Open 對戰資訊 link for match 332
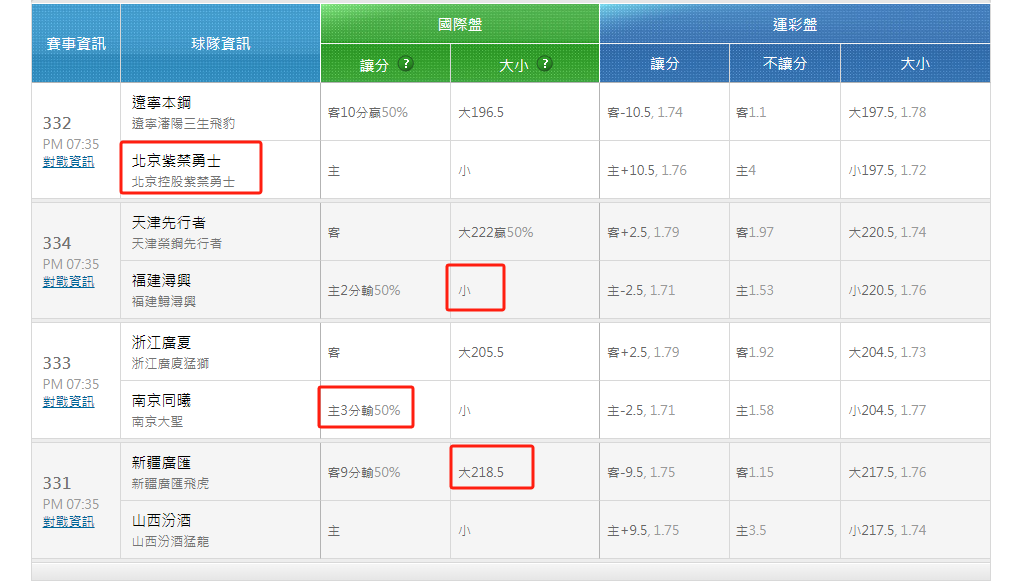 click(69, 162)
